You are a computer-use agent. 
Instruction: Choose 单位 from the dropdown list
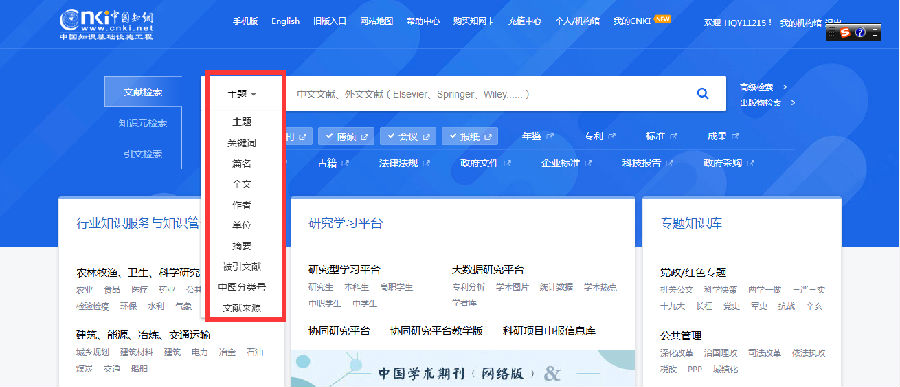tap(242, 226)
